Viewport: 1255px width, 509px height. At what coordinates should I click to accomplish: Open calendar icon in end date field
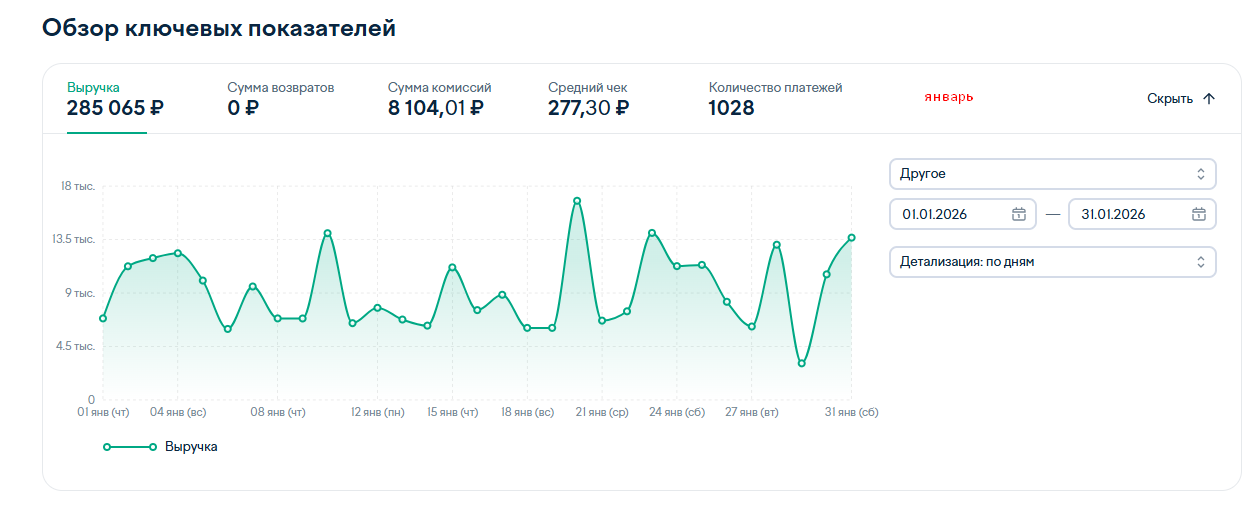(x=1198, y=214)
